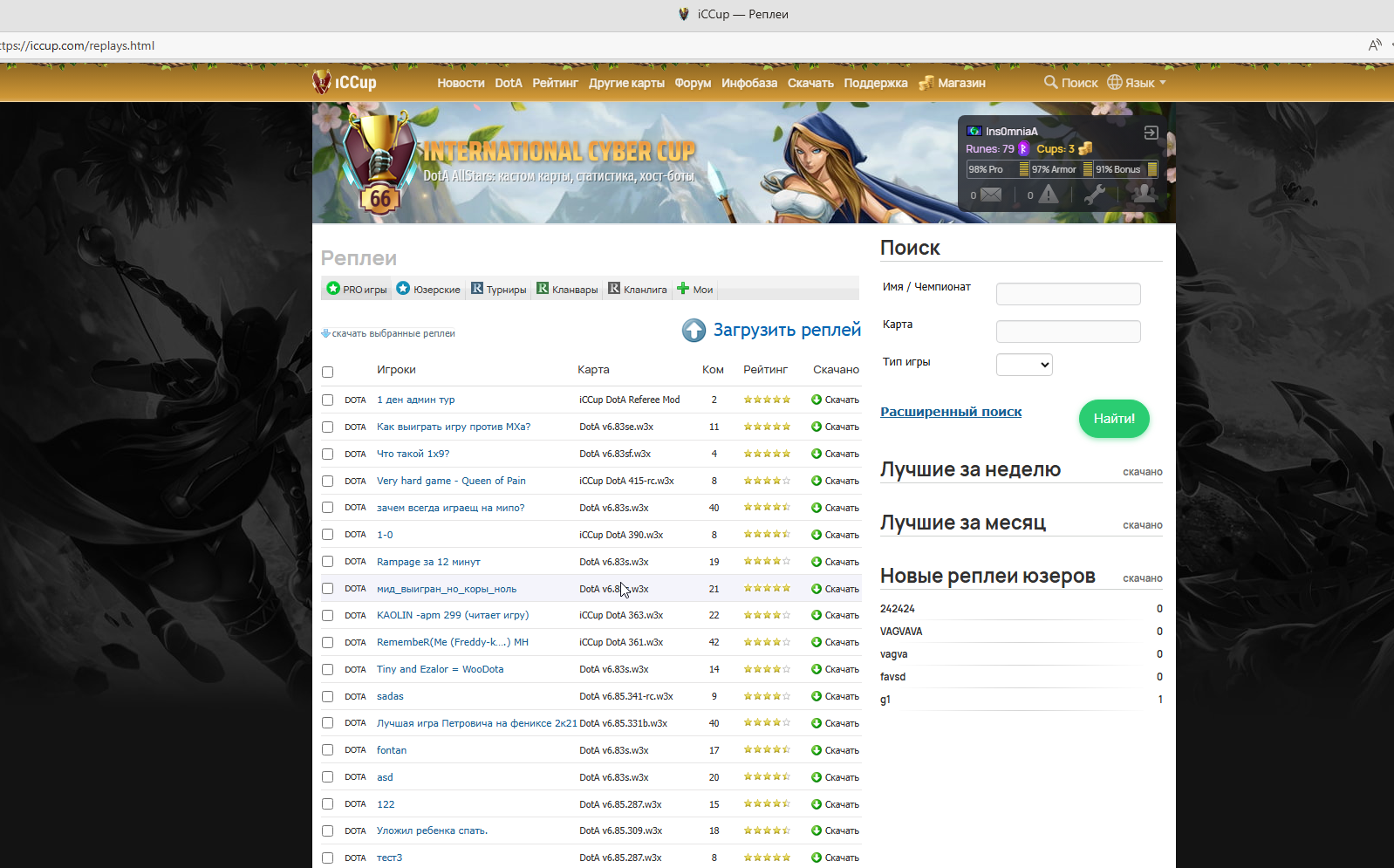Click the upload replay arrow icon
Screen dimensions: 1394x868
pyautogui.click(x=694, y=330)
